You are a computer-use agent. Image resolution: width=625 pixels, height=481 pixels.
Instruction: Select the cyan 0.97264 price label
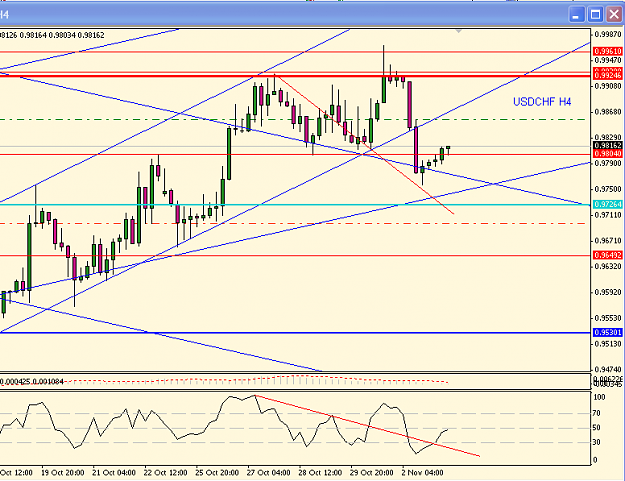(x=608, y=204)
